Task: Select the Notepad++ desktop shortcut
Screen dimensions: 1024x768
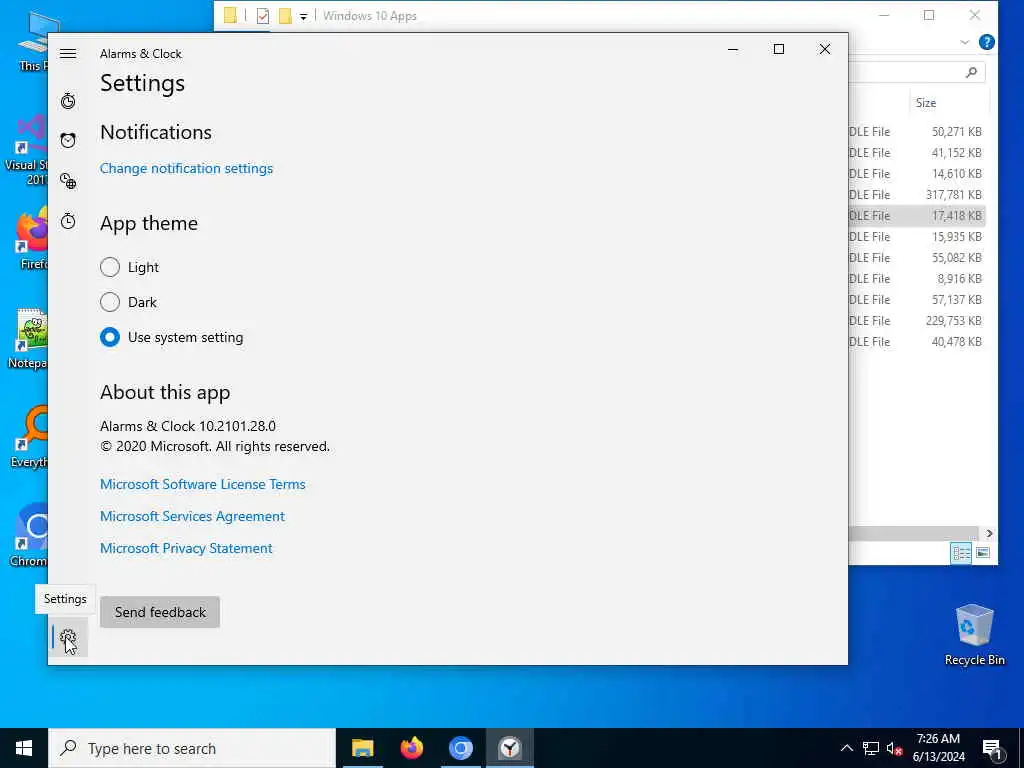Action: coord(27,338)
